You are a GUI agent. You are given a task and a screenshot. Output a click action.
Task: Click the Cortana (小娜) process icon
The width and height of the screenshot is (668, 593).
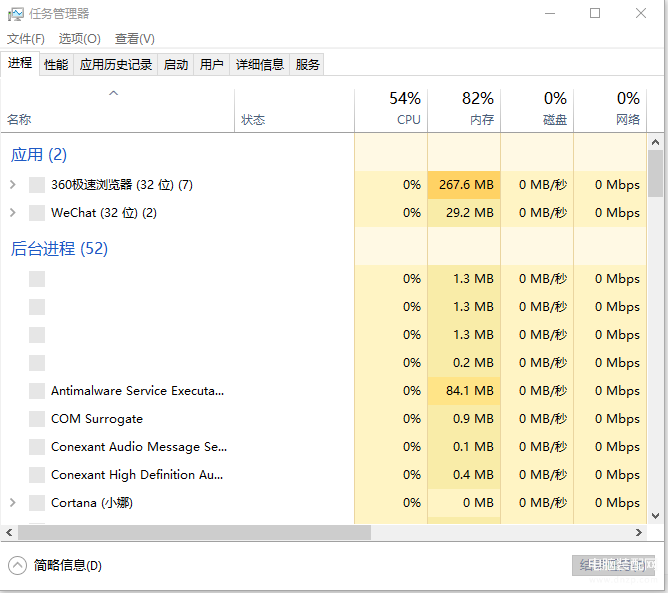click(37, 503)
